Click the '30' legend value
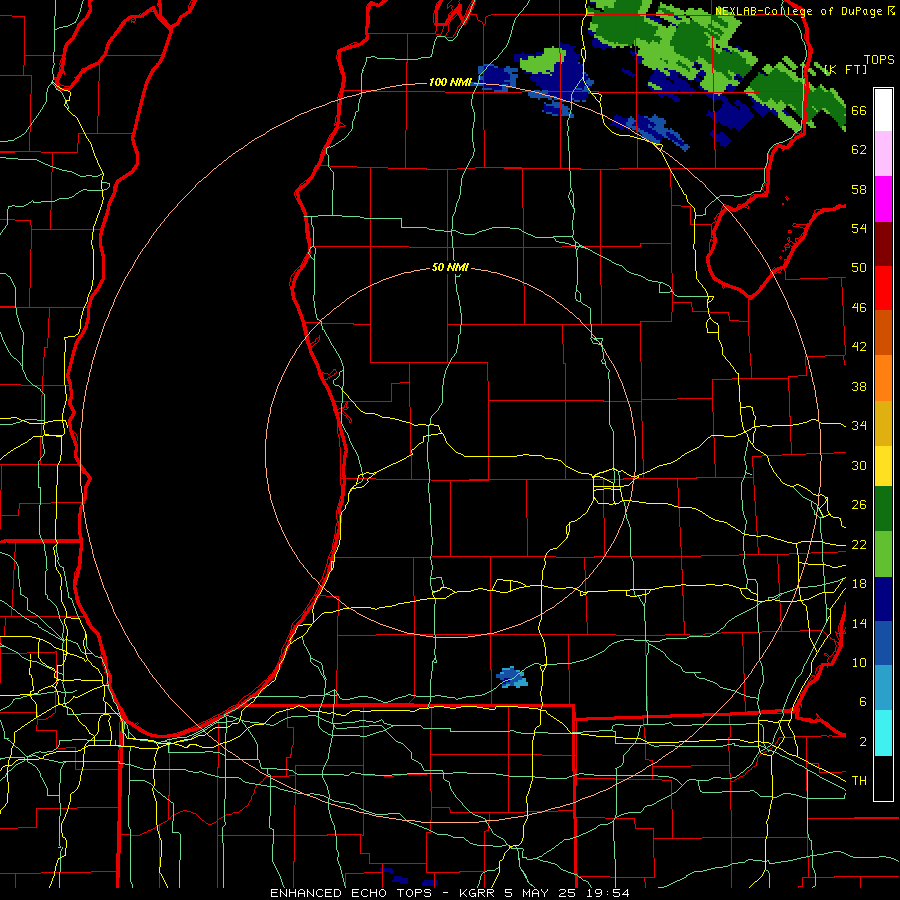This screenshot has height=900, width=900. [x=859, y=465]
